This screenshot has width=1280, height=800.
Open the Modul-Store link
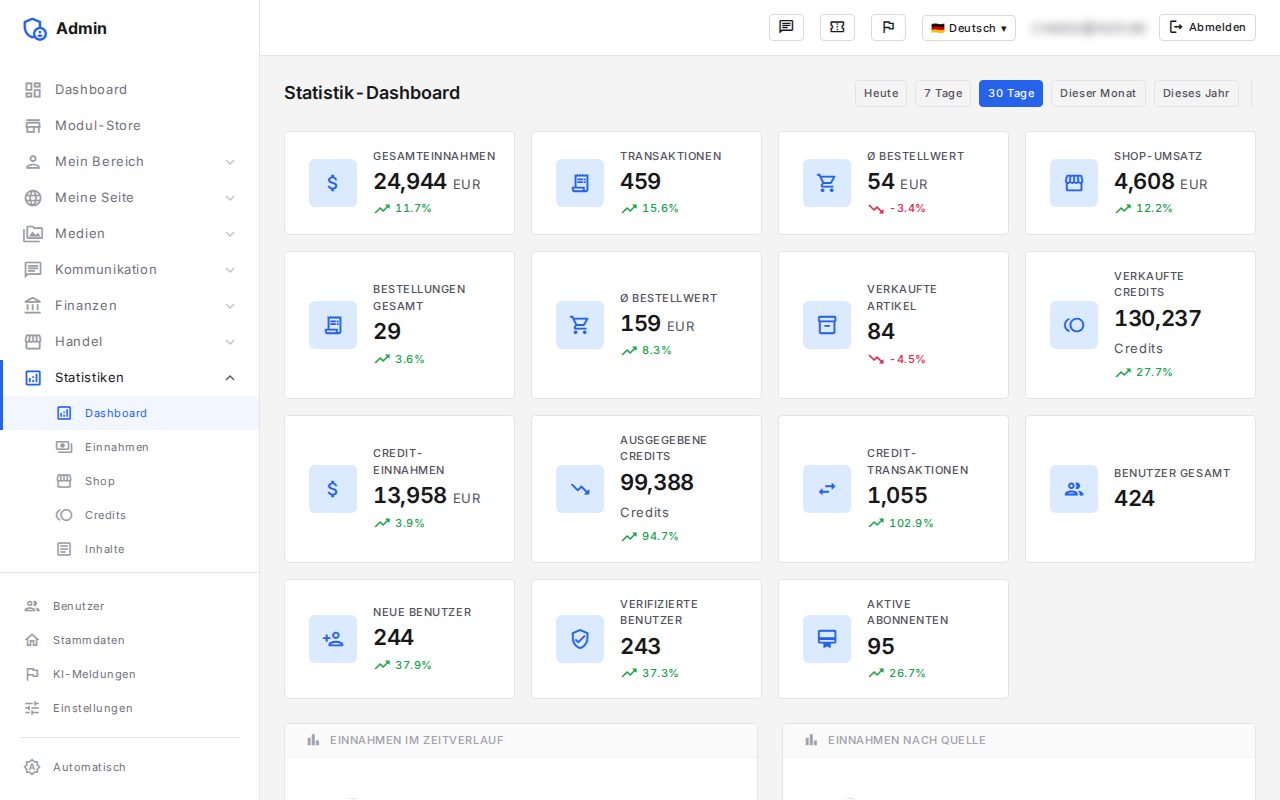(x=130, y=125)
